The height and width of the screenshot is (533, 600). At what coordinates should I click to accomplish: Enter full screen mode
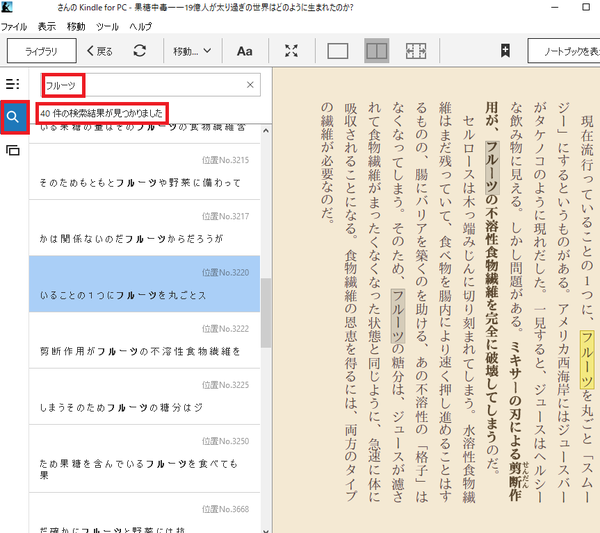click(x=292, y=51)
